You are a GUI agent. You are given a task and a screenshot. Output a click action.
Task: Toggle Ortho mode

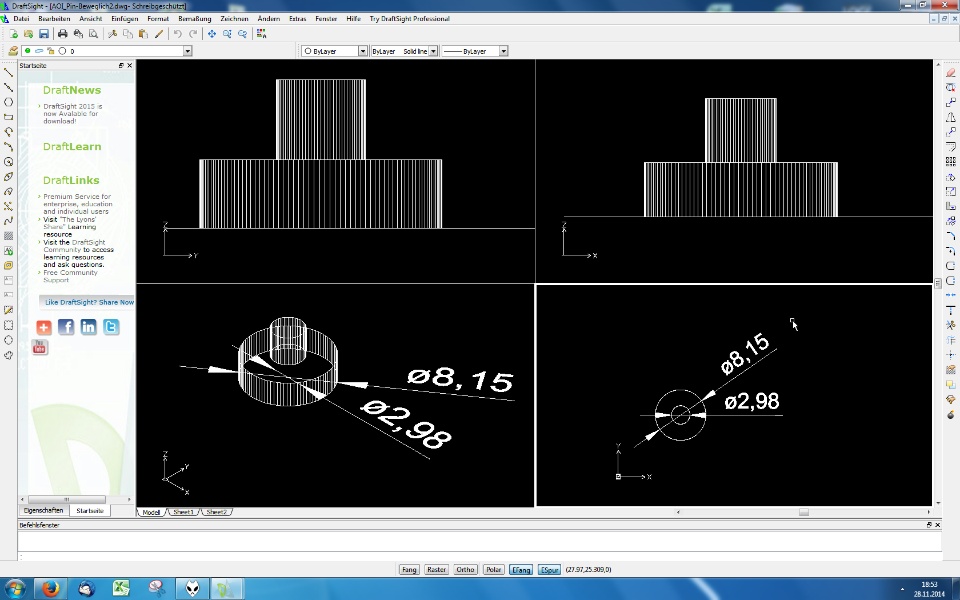(465, 569)
